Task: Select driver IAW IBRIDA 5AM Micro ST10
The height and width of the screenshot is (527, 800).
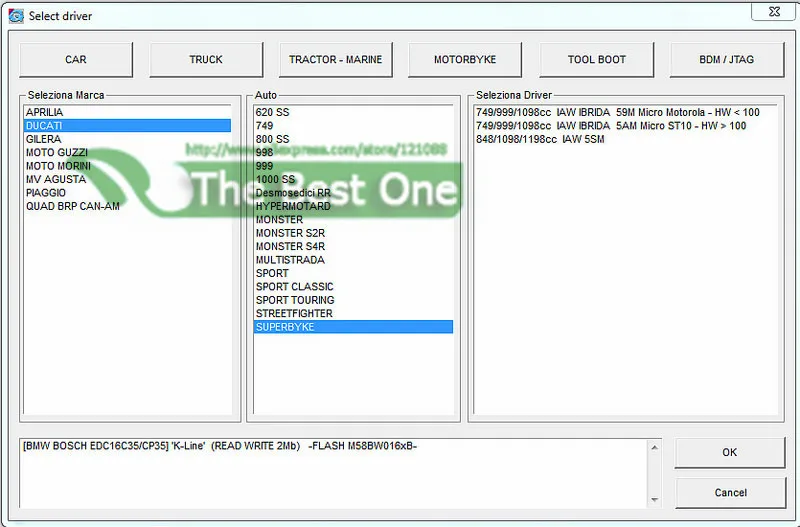Action: coord(625,126)
